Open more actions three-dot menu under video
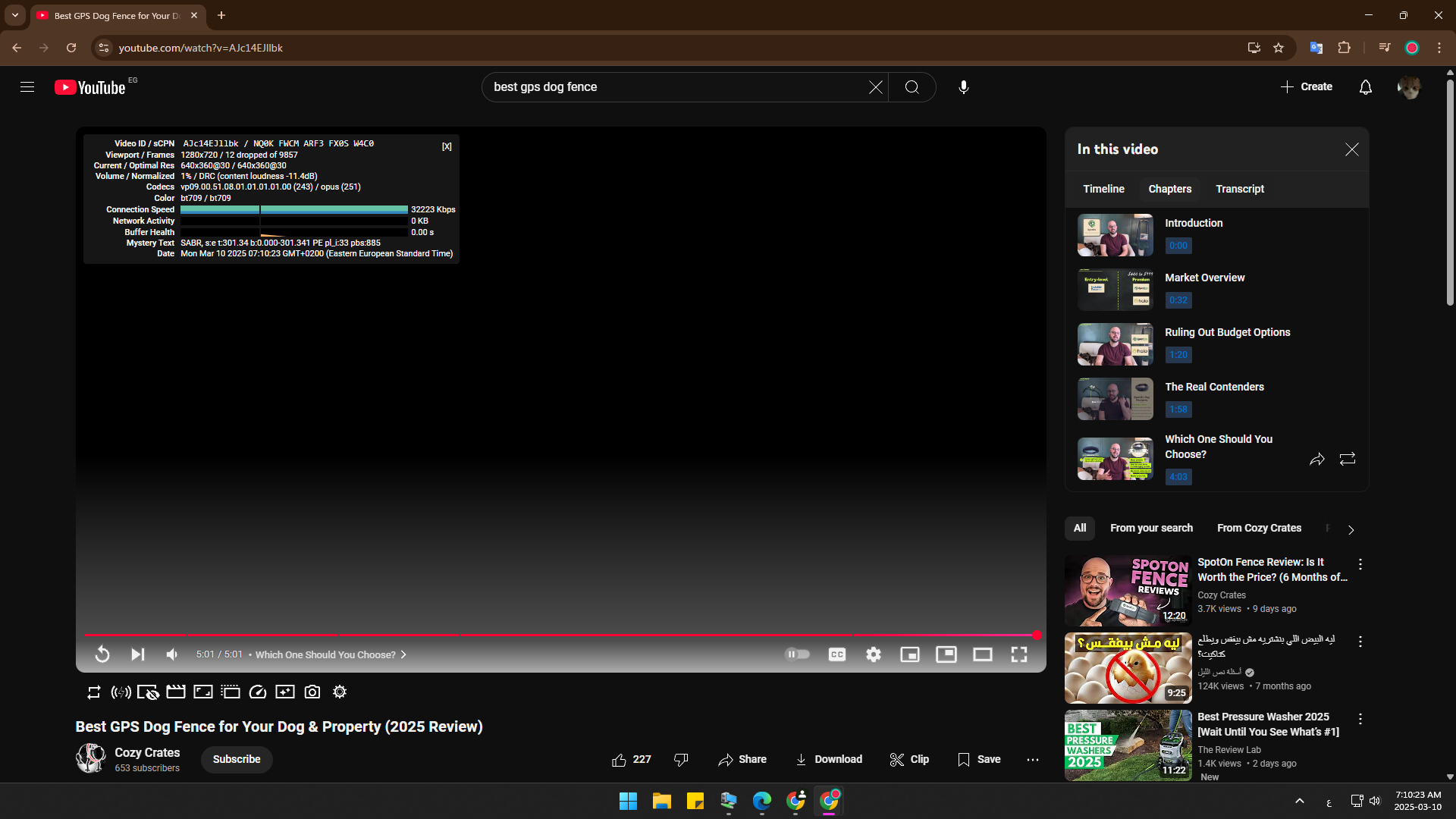 pos(1032,759)
